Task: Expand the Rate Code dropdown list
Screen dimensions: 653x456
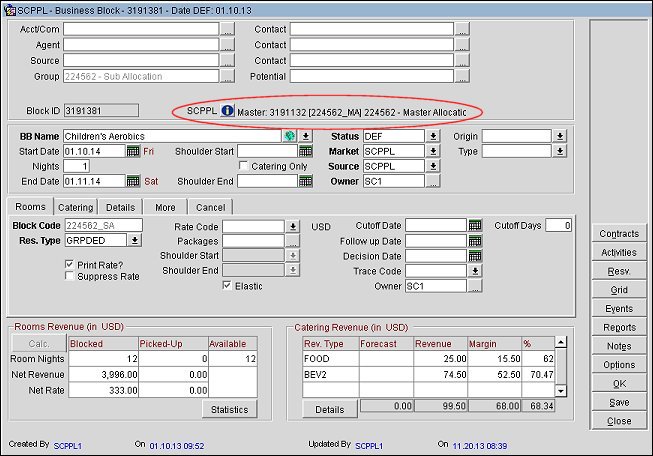Action: pos(293,226)
